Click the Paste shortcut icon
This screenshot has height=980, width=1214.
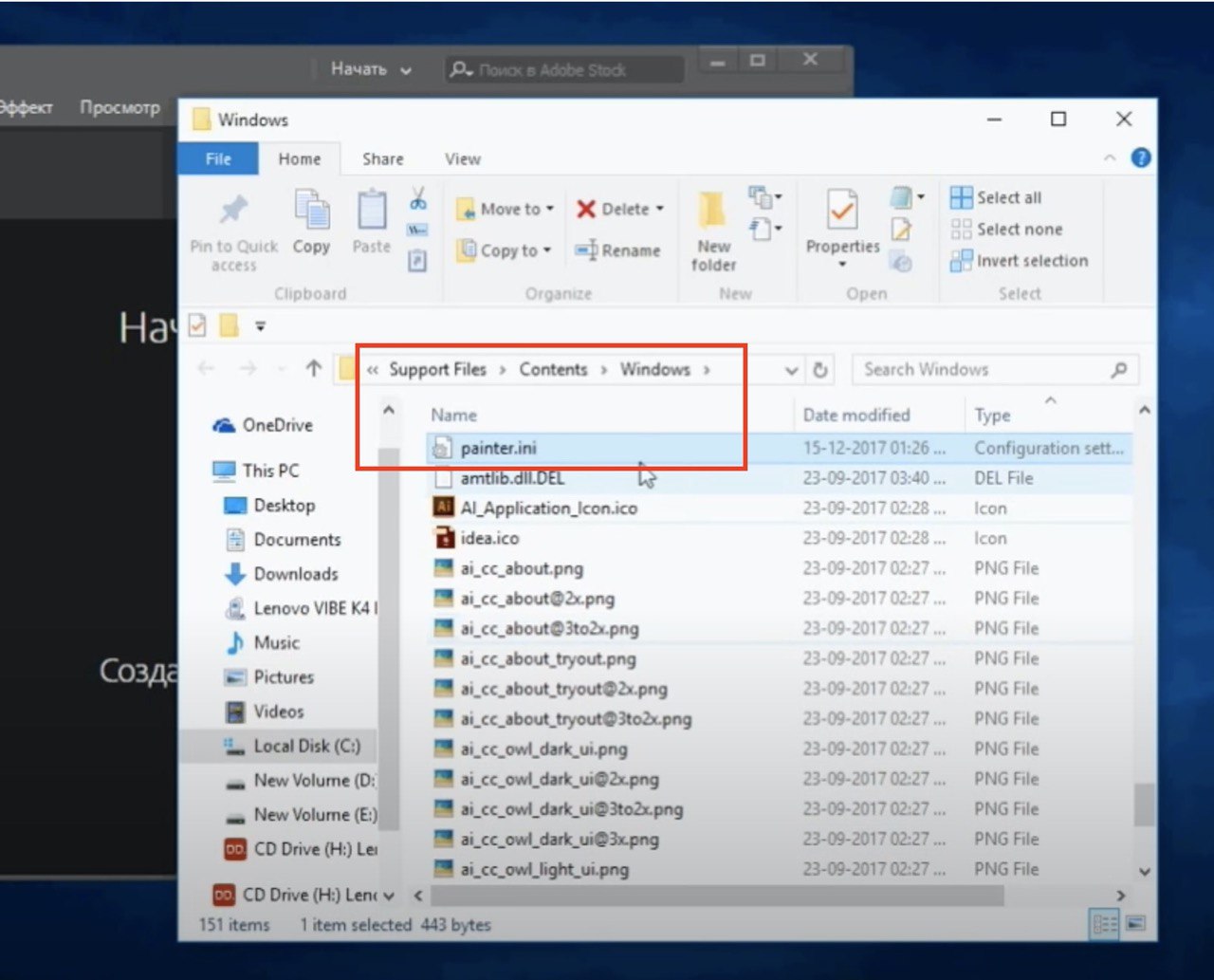417,260
